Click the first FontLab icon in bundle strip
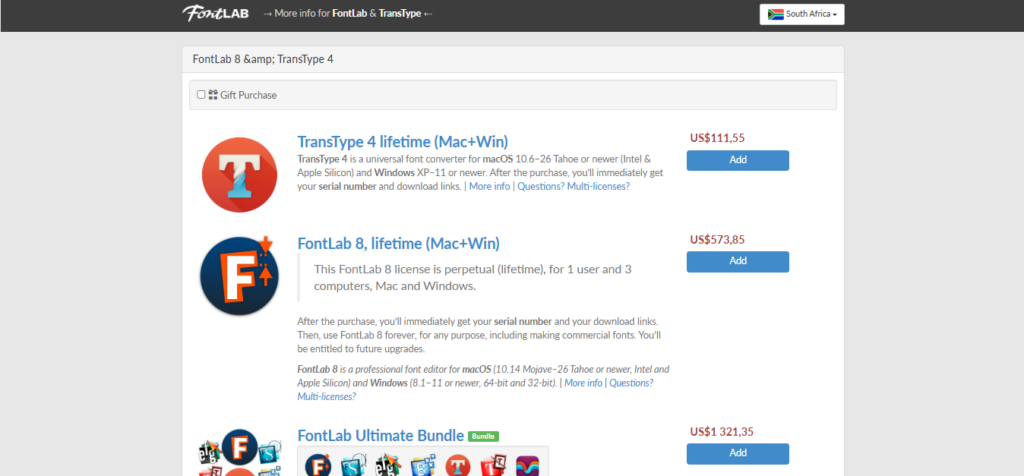 [318, 464]
